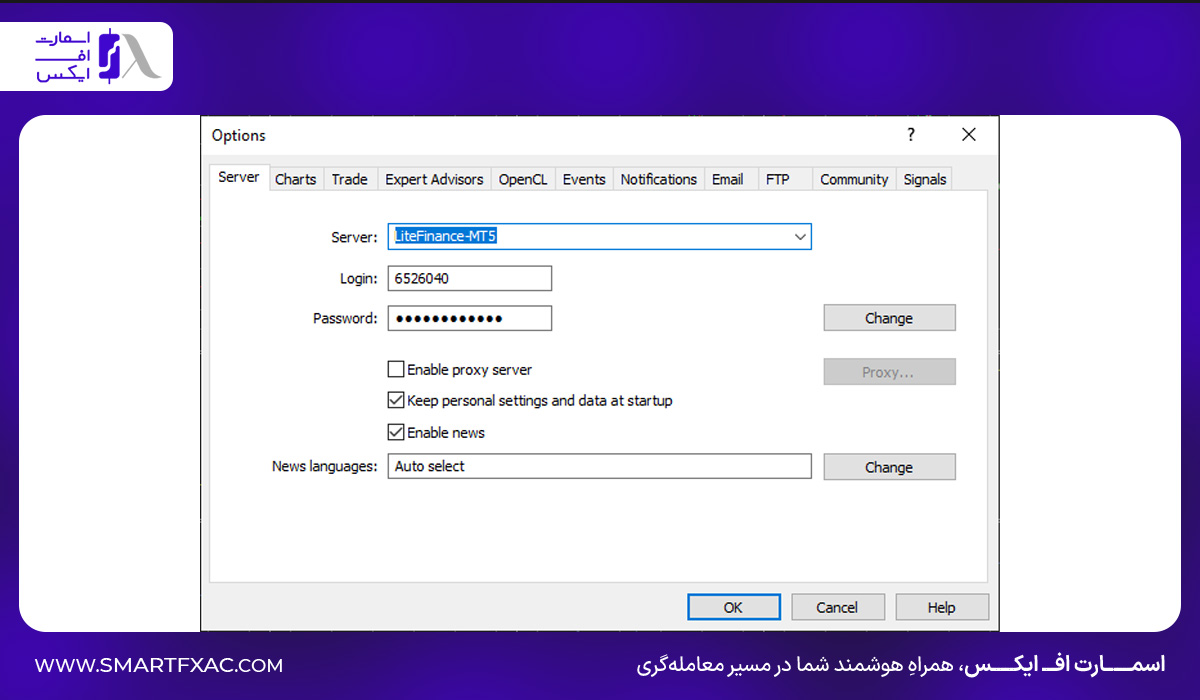
Task: Open the Trade tab
Action: [350, 179]
